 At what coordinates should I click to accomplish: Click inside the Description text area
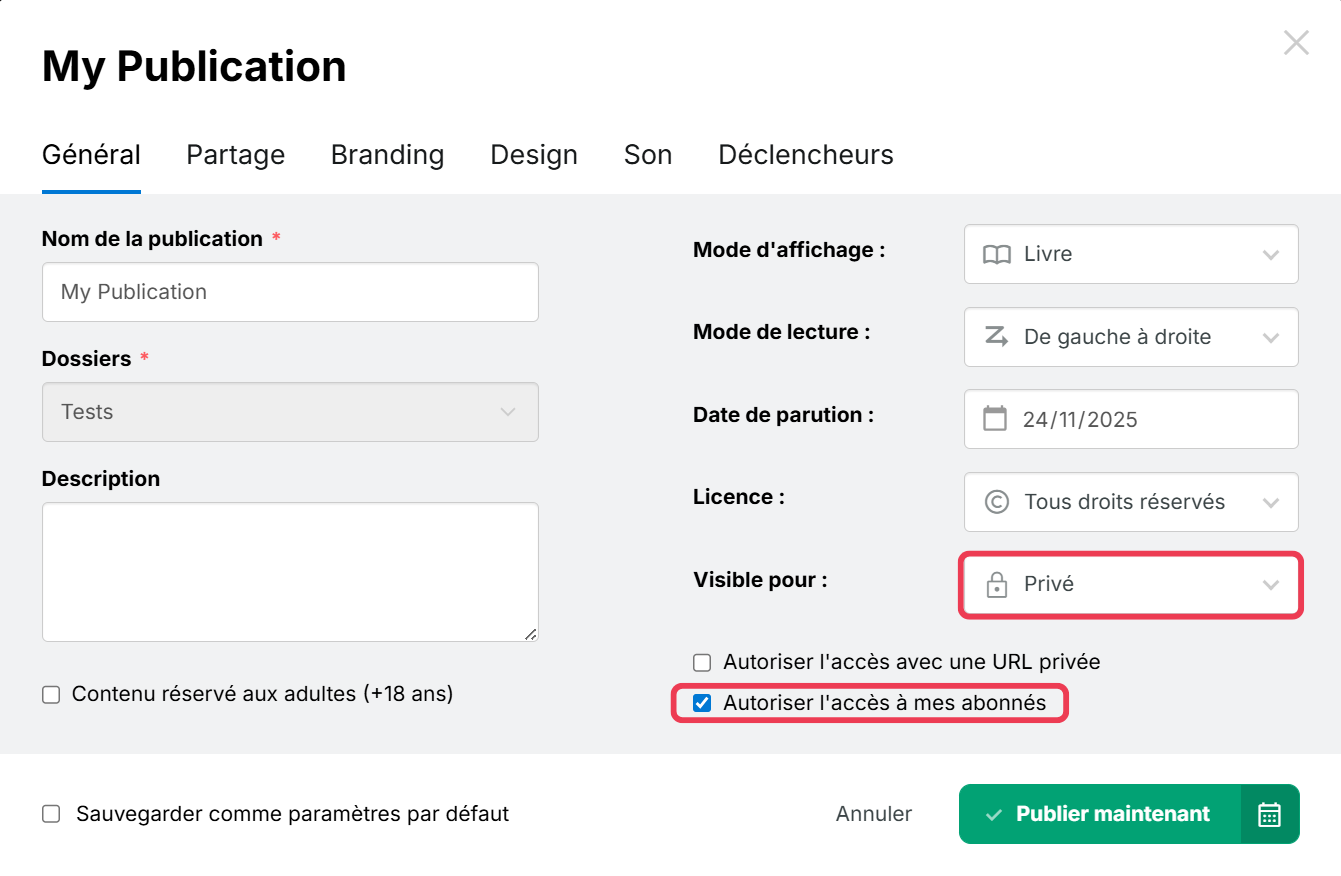290,572
